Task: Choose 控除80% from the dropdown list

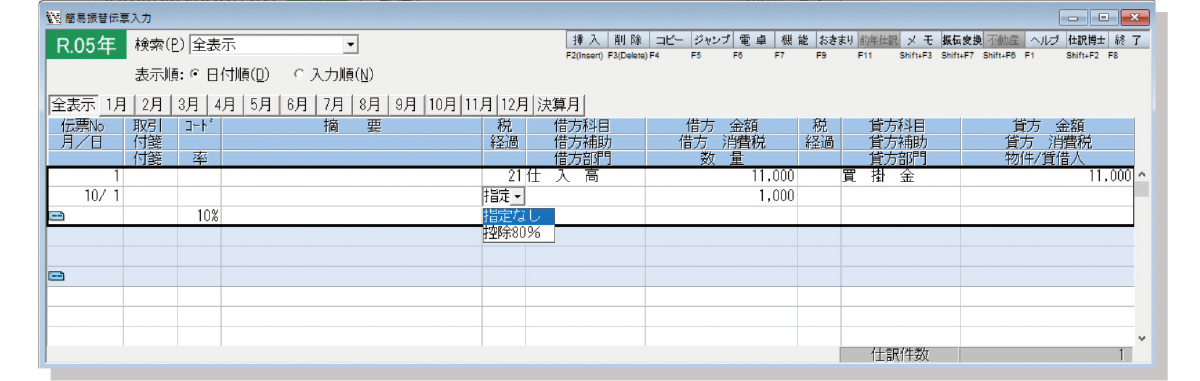Action: (511, 233)
